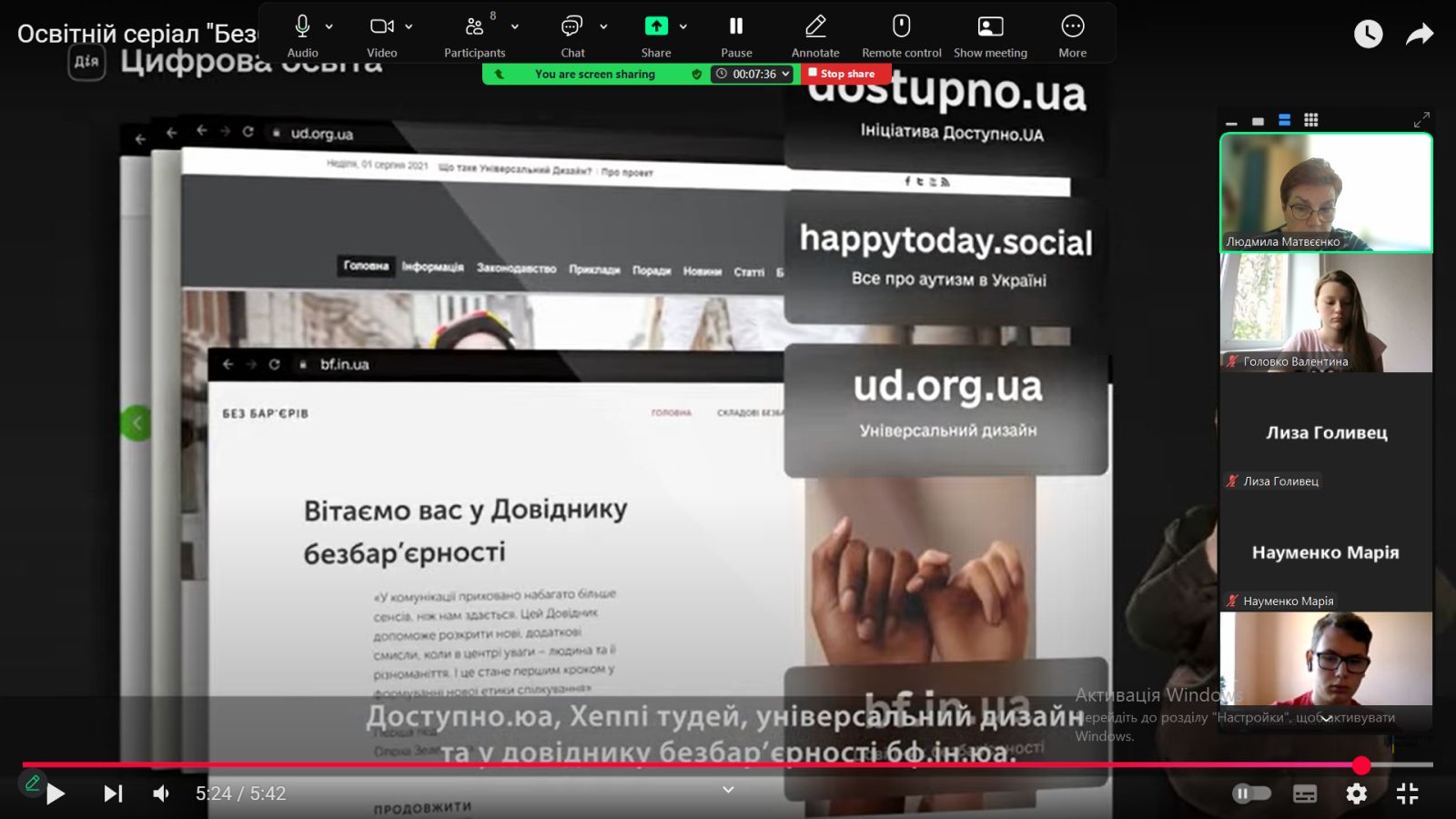Open Remote control in Zoom toolbar
1456x819 pixels.
(x=901, y=26)
